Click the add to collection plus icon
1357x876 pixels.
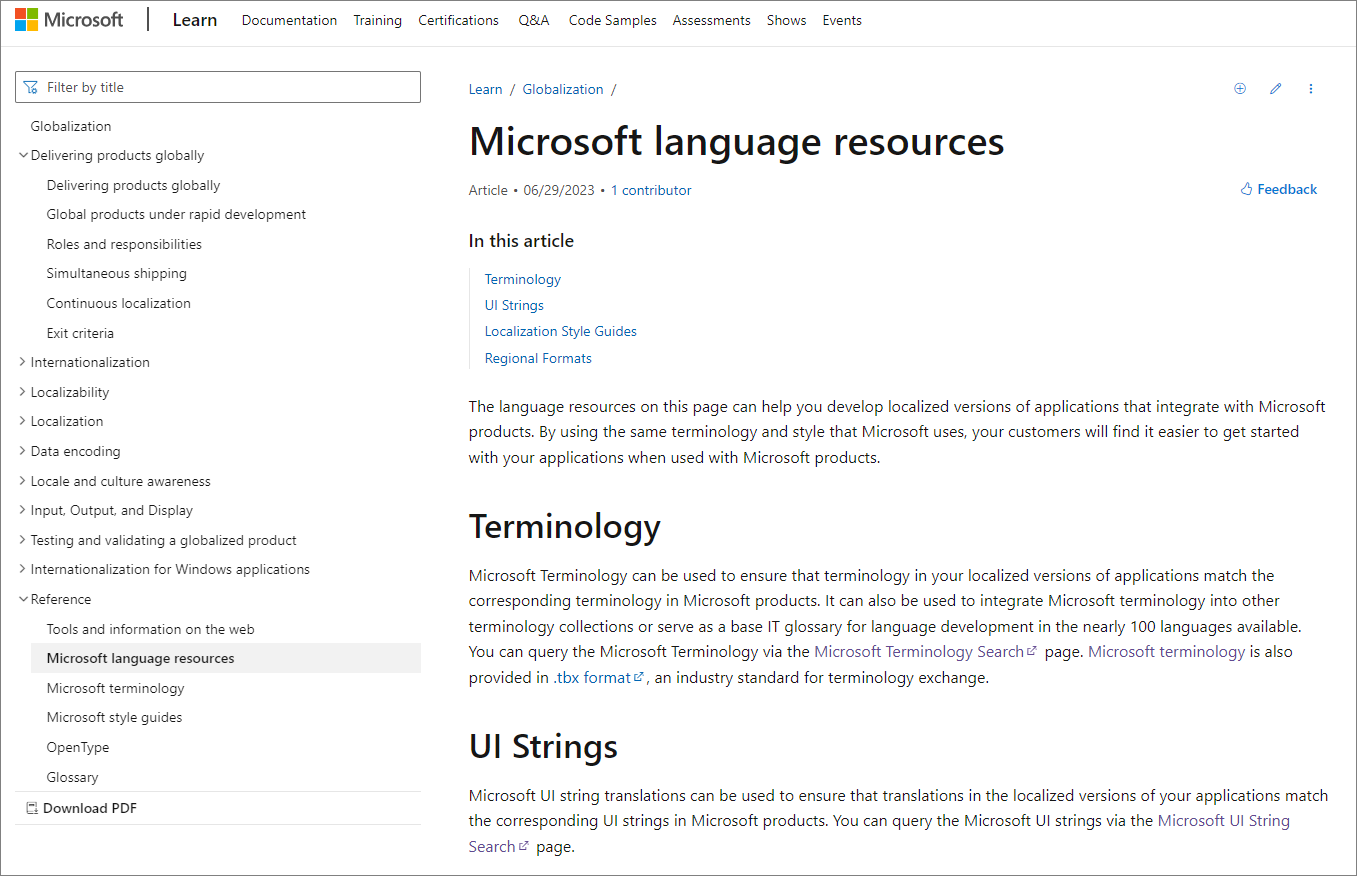tap(1240, 89)
